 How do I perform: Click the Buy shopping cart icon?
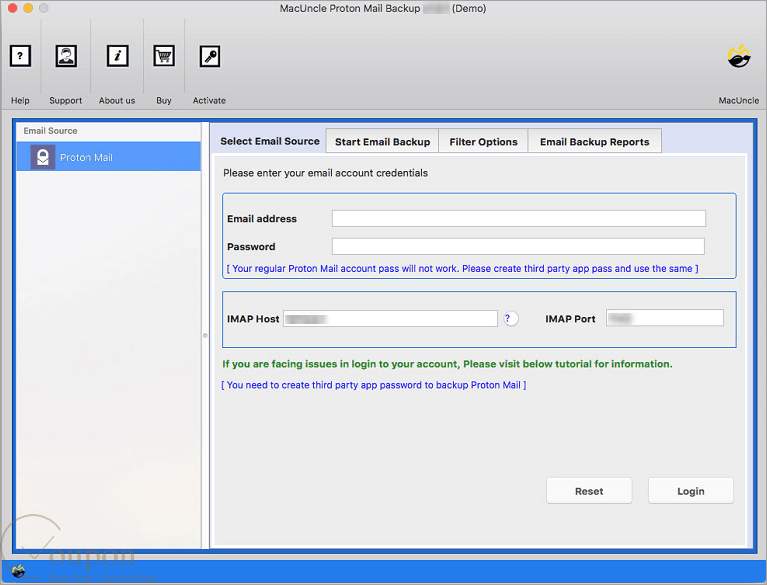tap(164, 56)
